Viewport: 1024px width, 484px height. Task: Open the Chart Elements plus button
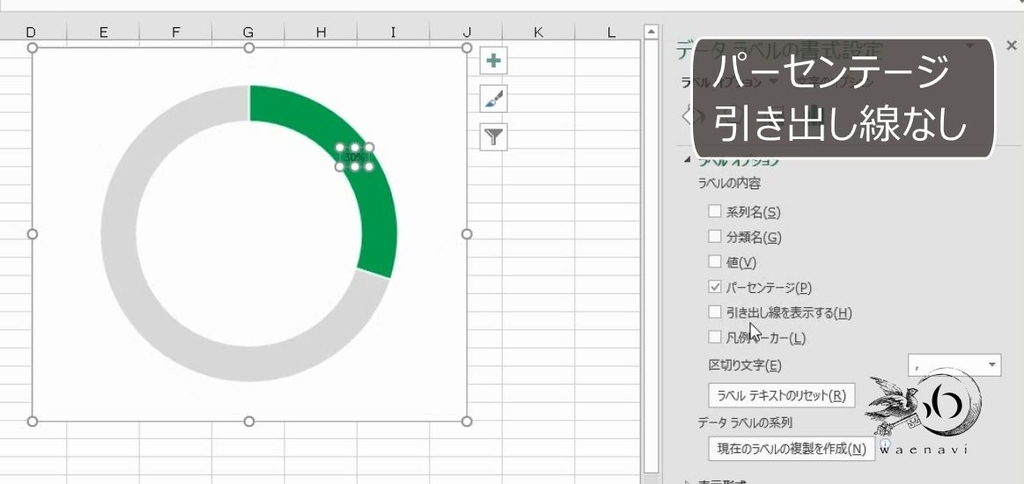[x=494, y=61]
